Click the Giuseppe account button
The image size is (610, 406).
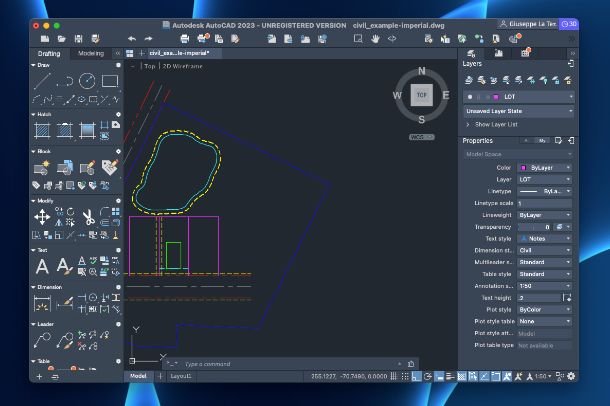click(528, 24)
